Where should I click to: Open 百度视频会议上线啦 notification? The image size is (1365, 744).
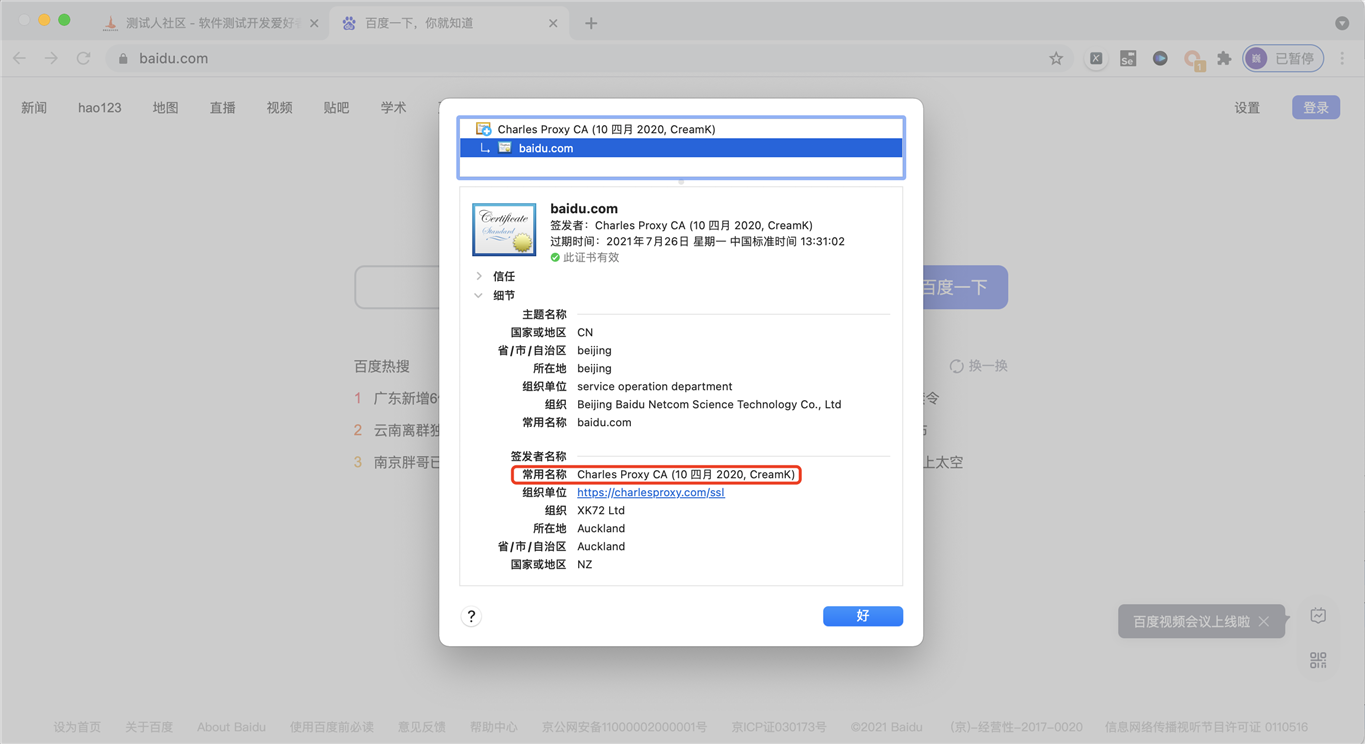coord(1191,621)
